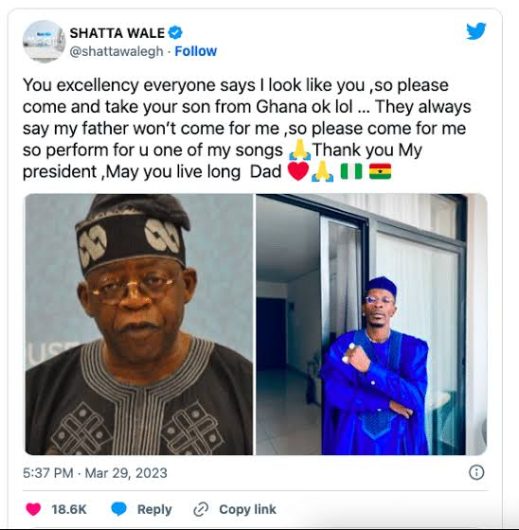Click the Copy link text
The height and width of the screenshot is (530, 519).
point(247,509)
